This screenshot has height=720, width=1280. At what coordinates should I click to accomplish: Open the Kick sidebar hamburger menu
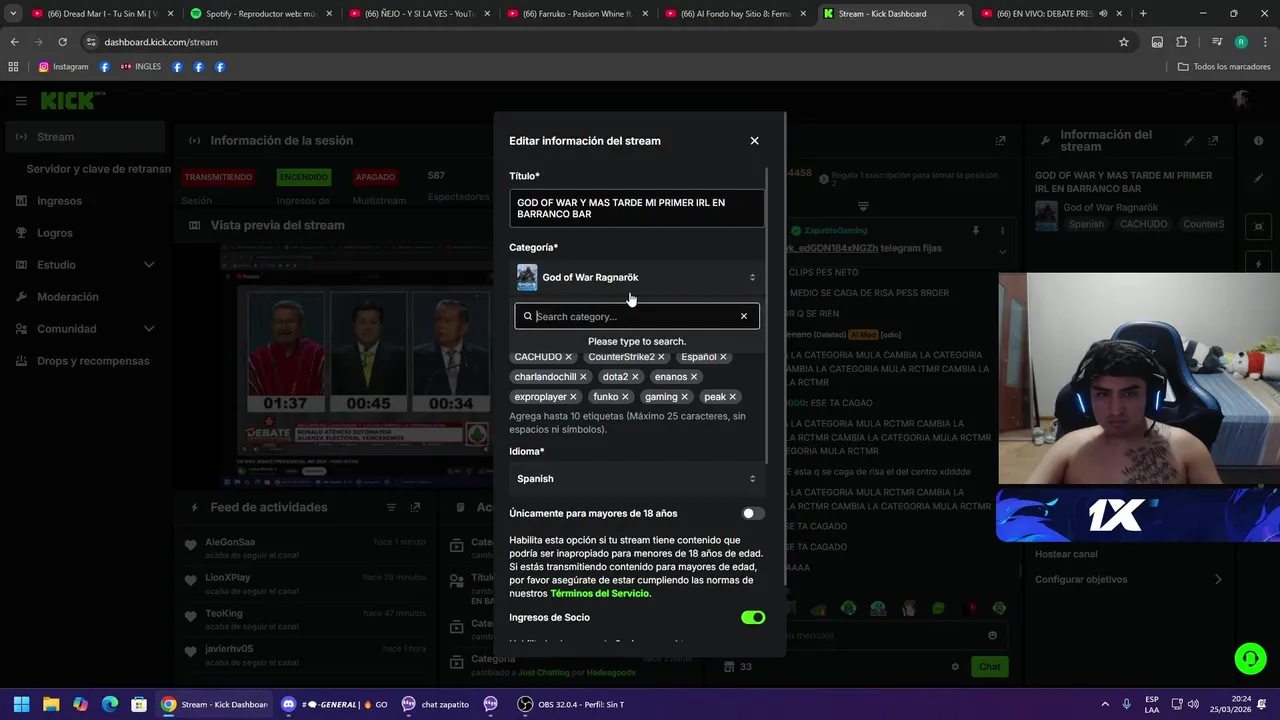[x=21, y=101]
